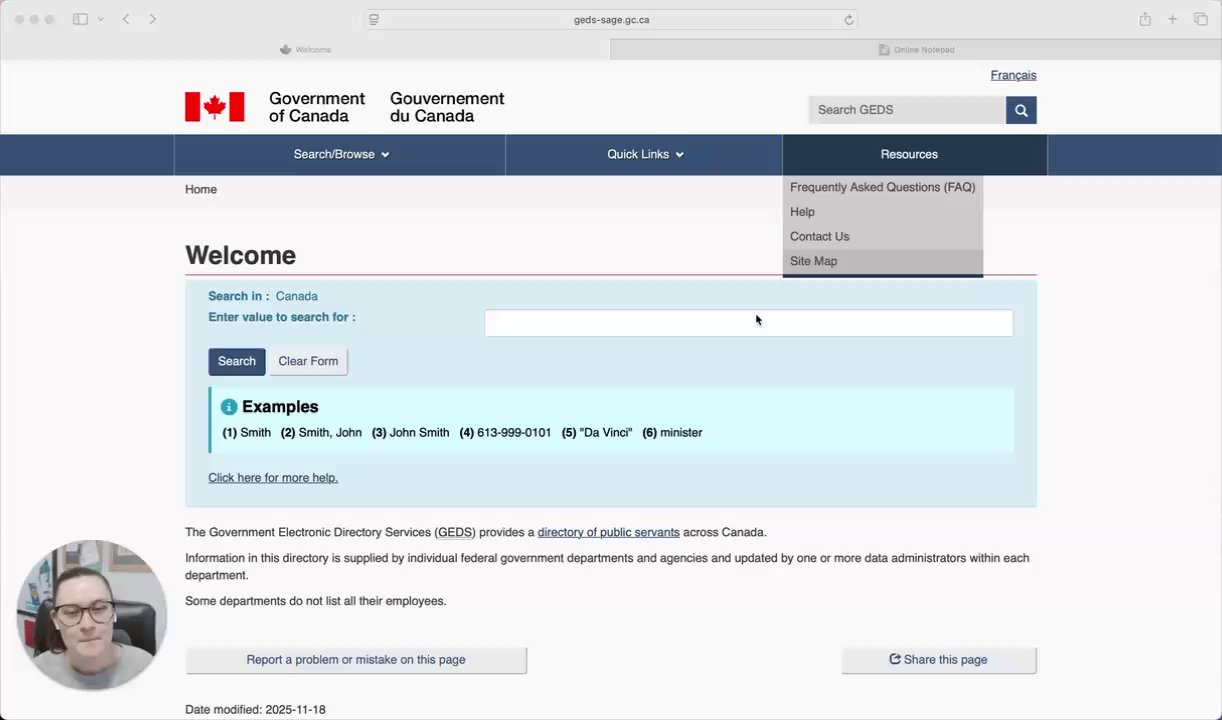This screenshot has width=1222, height=720.
Task: Click the Examples info icon
Action: [x=229, y=407]
